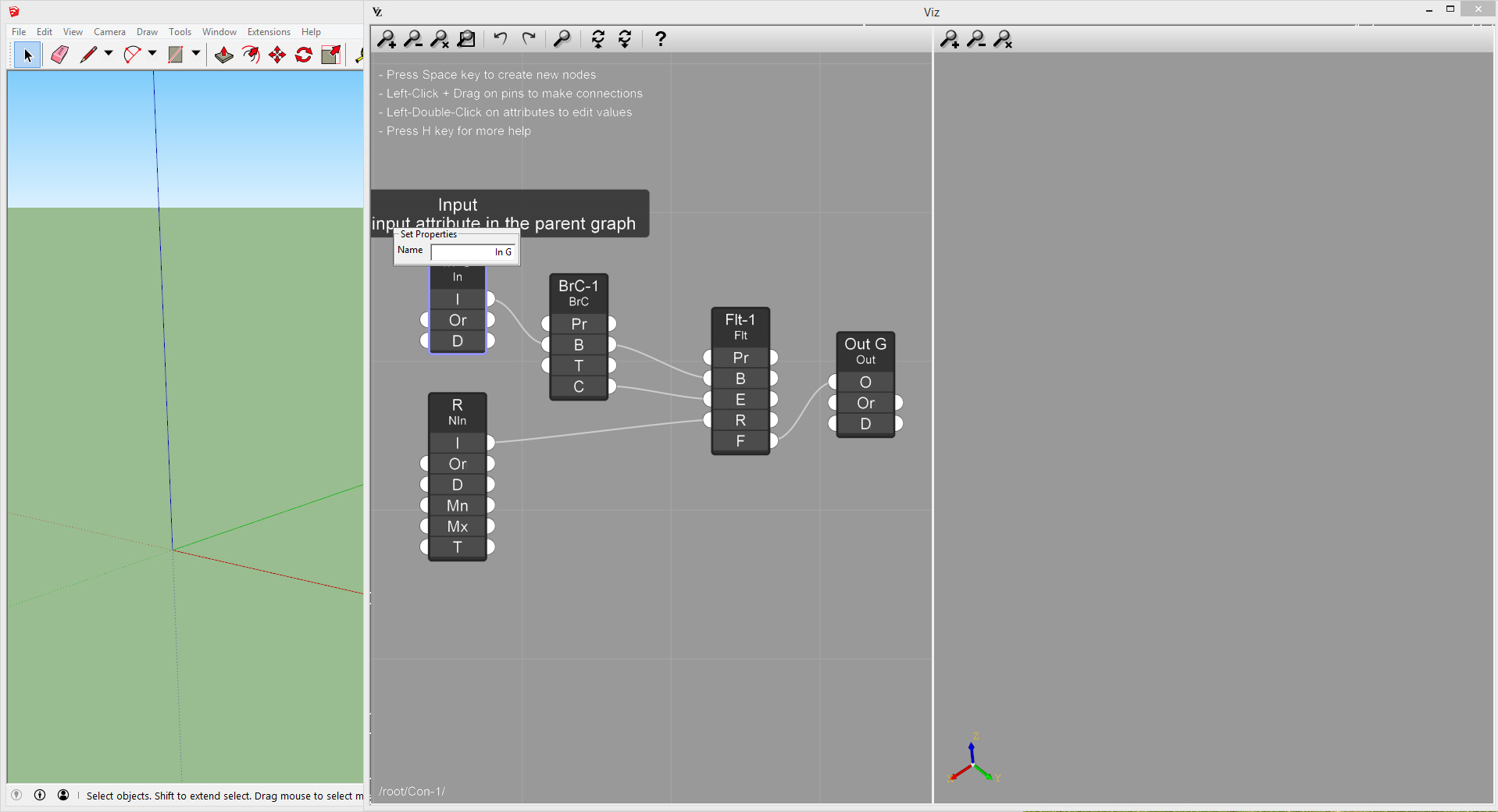Screen dimensions: 1498x812
Task: Expand the rectangle shape tool dropdown
Action: [196, 54]
